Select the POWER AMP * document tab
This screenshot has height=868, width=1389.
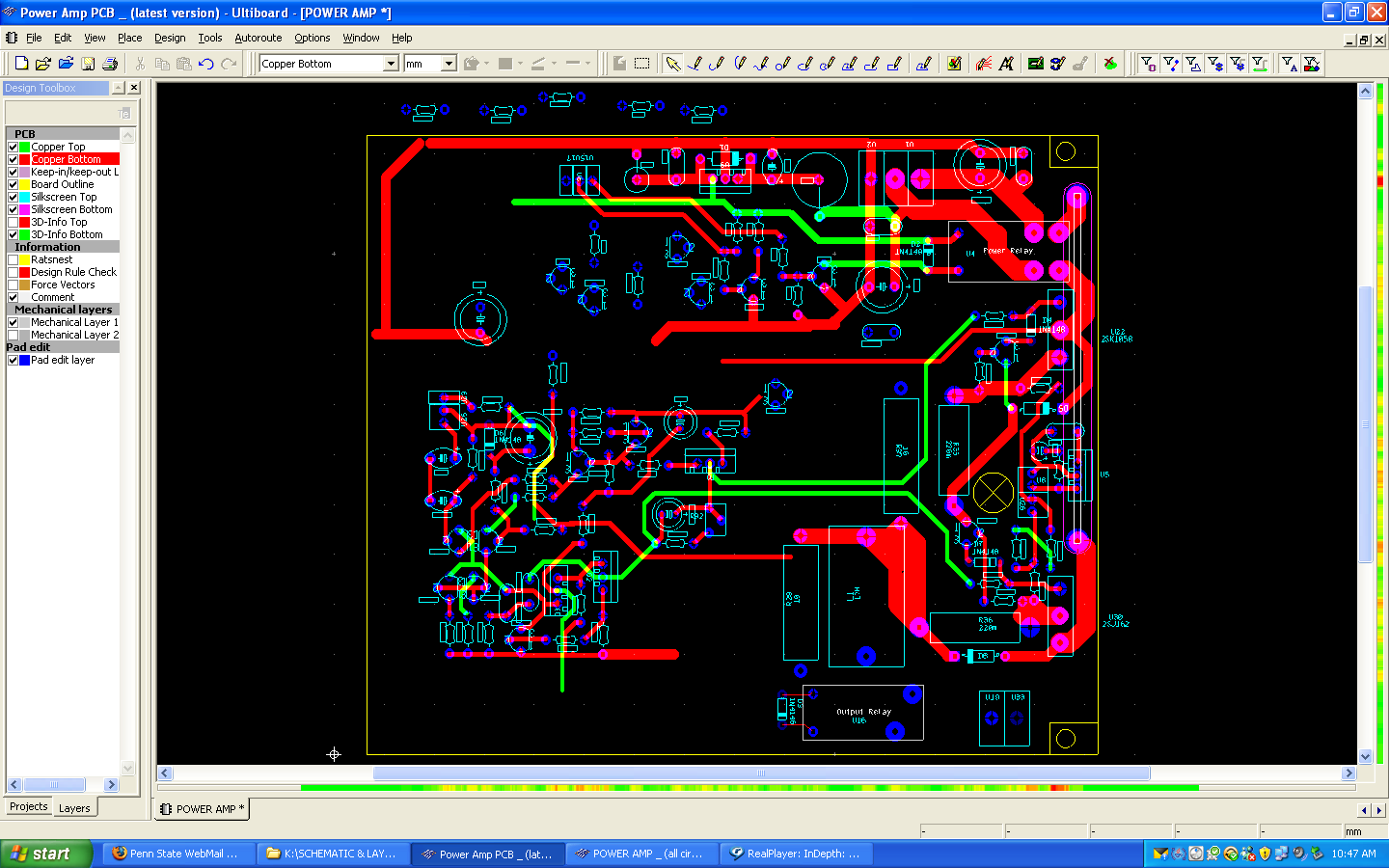[203, 809]
